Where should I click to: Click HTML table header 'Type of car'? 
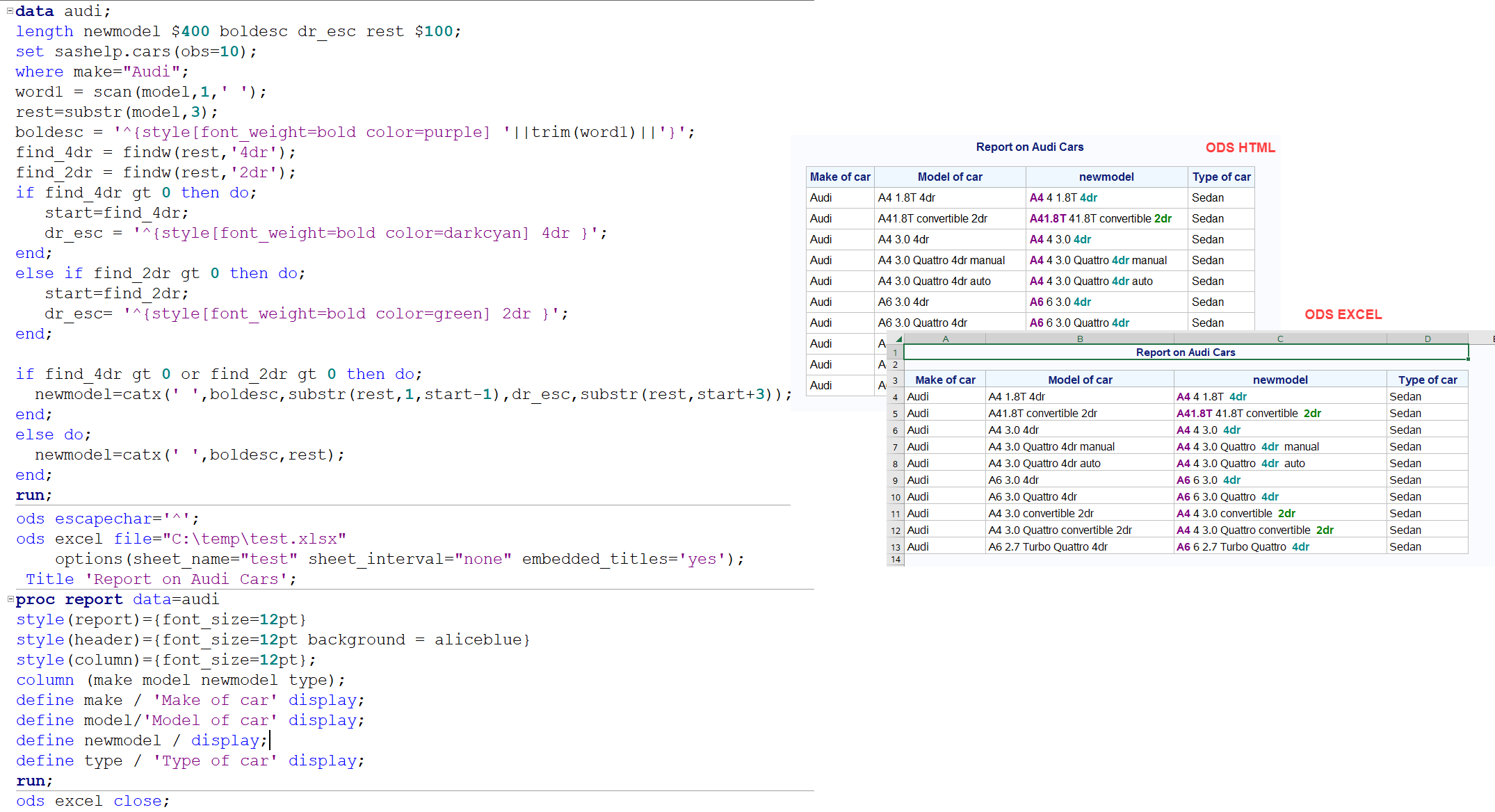[x=1220, y=177]
